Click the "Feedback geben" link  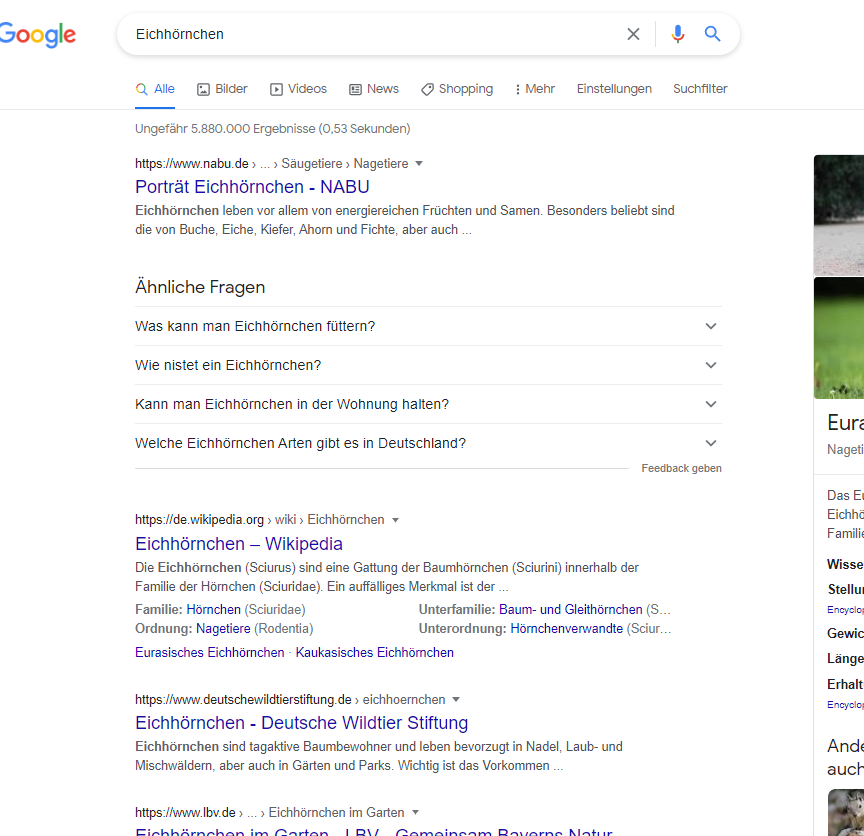pyautogui.click(x=681, y=467)
